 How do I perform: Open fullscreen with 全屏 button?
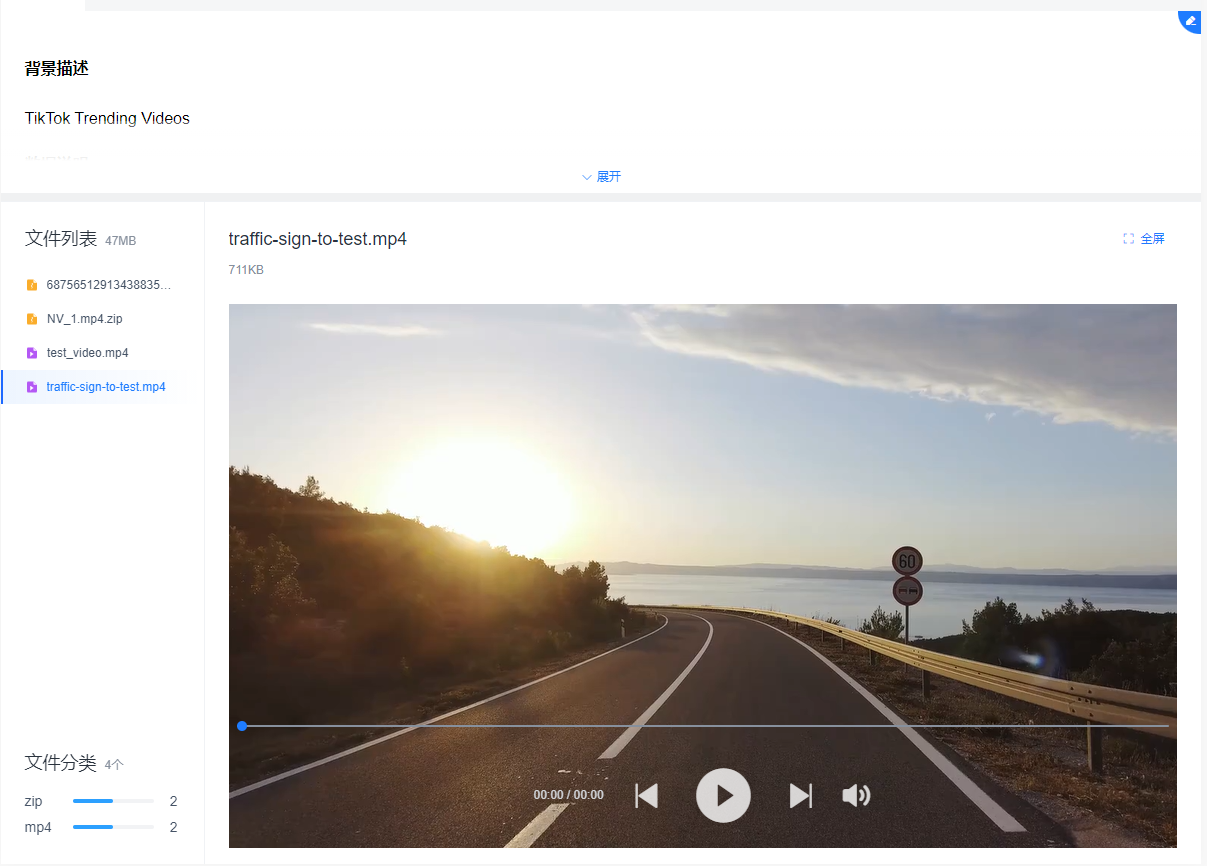pos(1144,239)
